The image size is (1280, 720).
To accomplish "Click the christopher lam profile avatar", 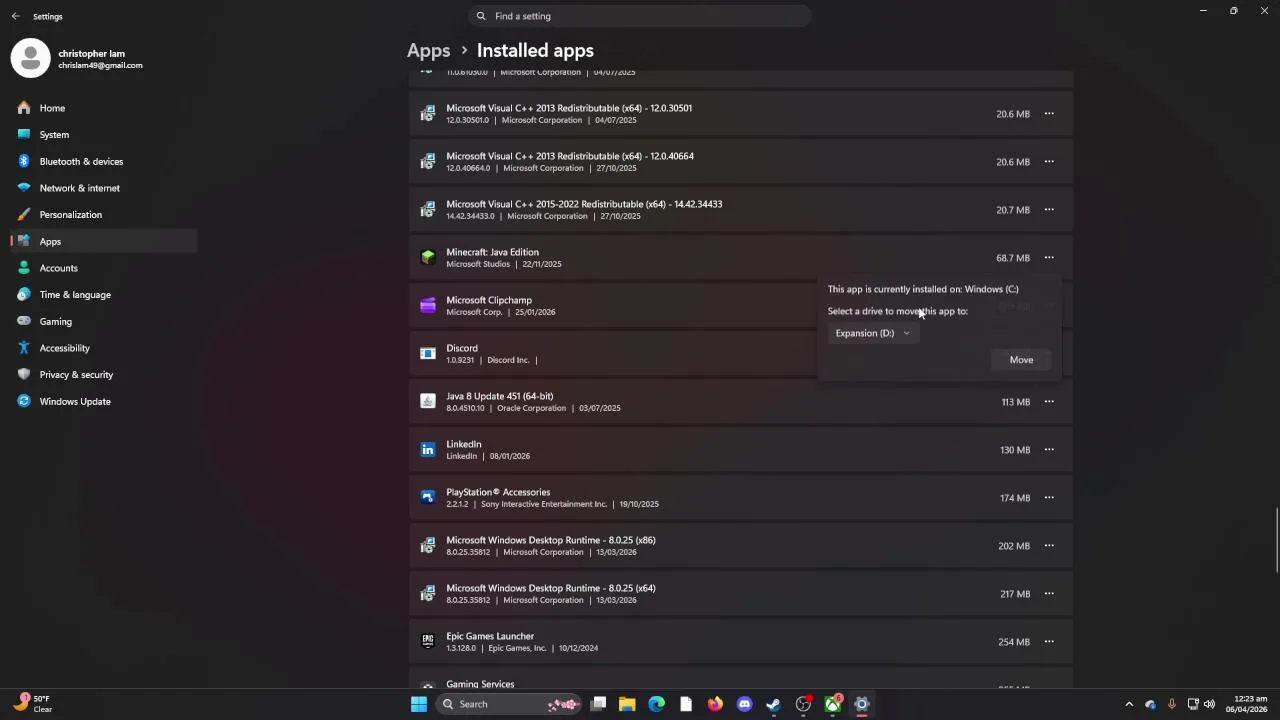I will coord(30,58).
